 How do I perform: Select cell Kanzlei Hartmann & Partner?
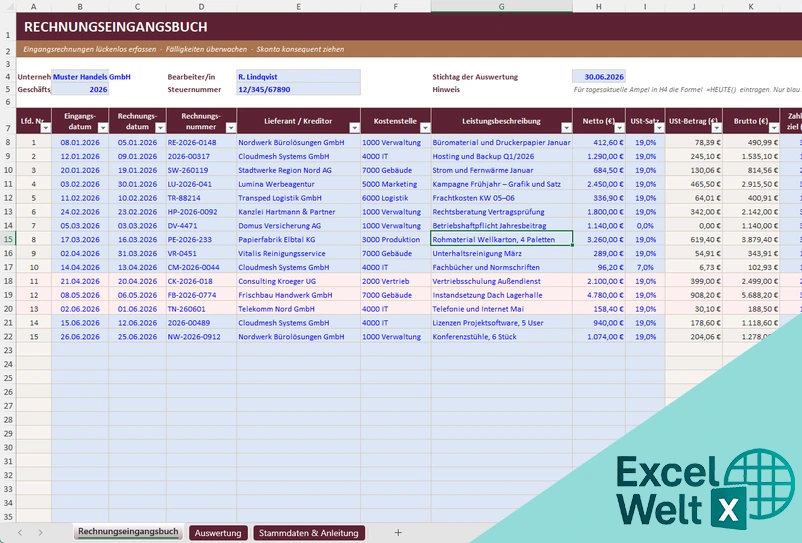coord(298,212)
